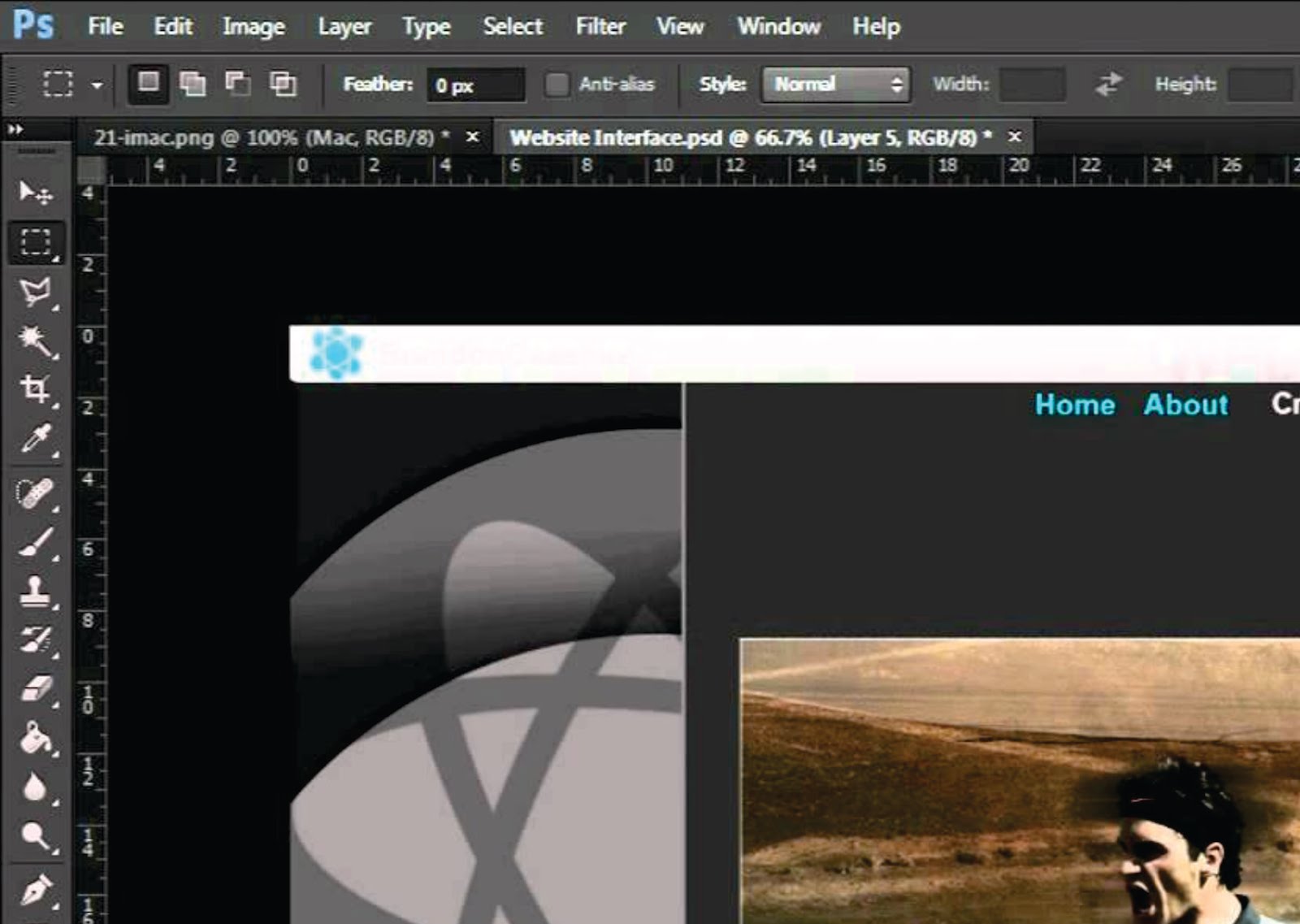Viewport: 1300px width, 924px height.
Task: Select the Move tool
Action: [32, 193]
